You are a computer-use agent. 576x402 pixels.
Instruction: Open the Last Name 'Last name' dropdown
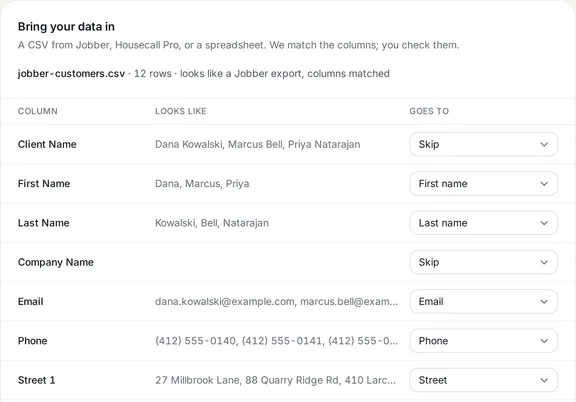pyautogui.click(x=483, y=223)
